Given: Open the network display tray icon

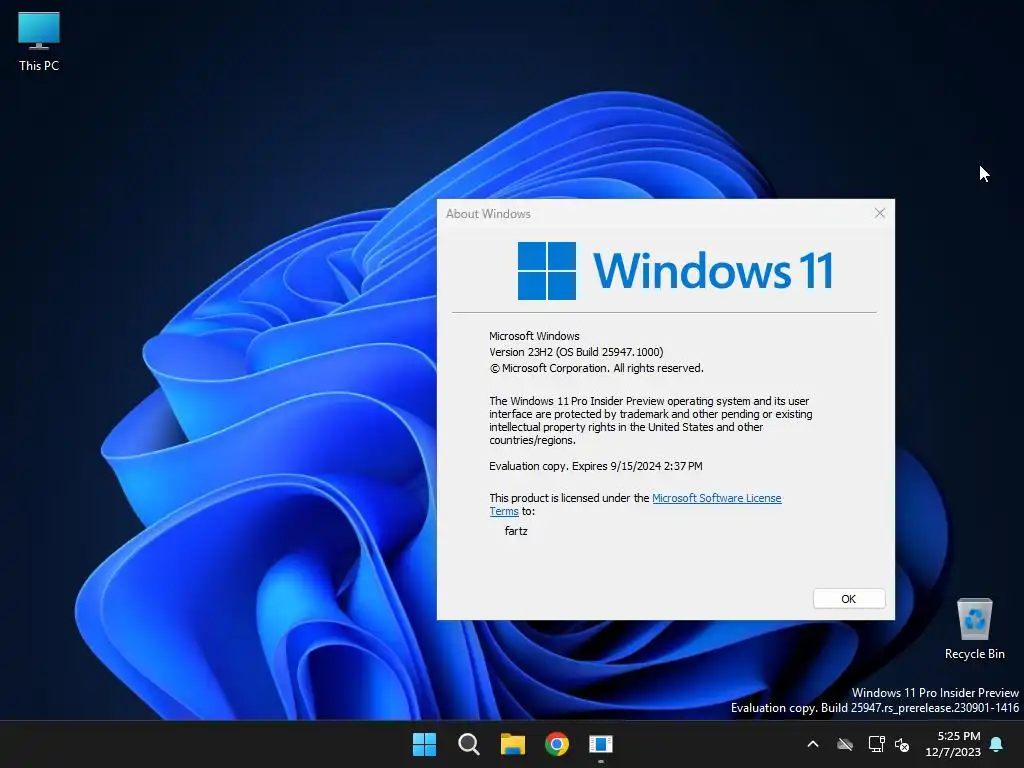Looking at the screenshot, I should [876, 744].
